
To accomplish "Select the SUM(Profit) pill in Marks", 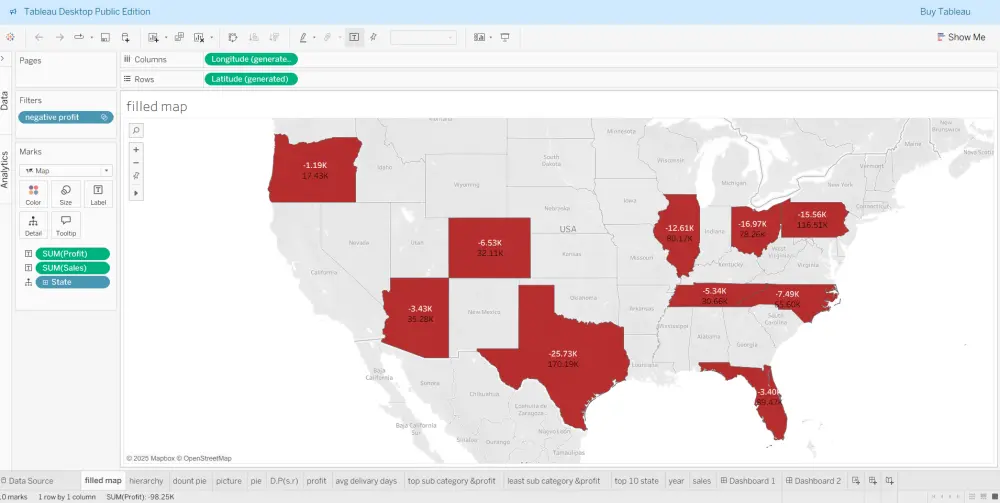I will click(73, 254).
